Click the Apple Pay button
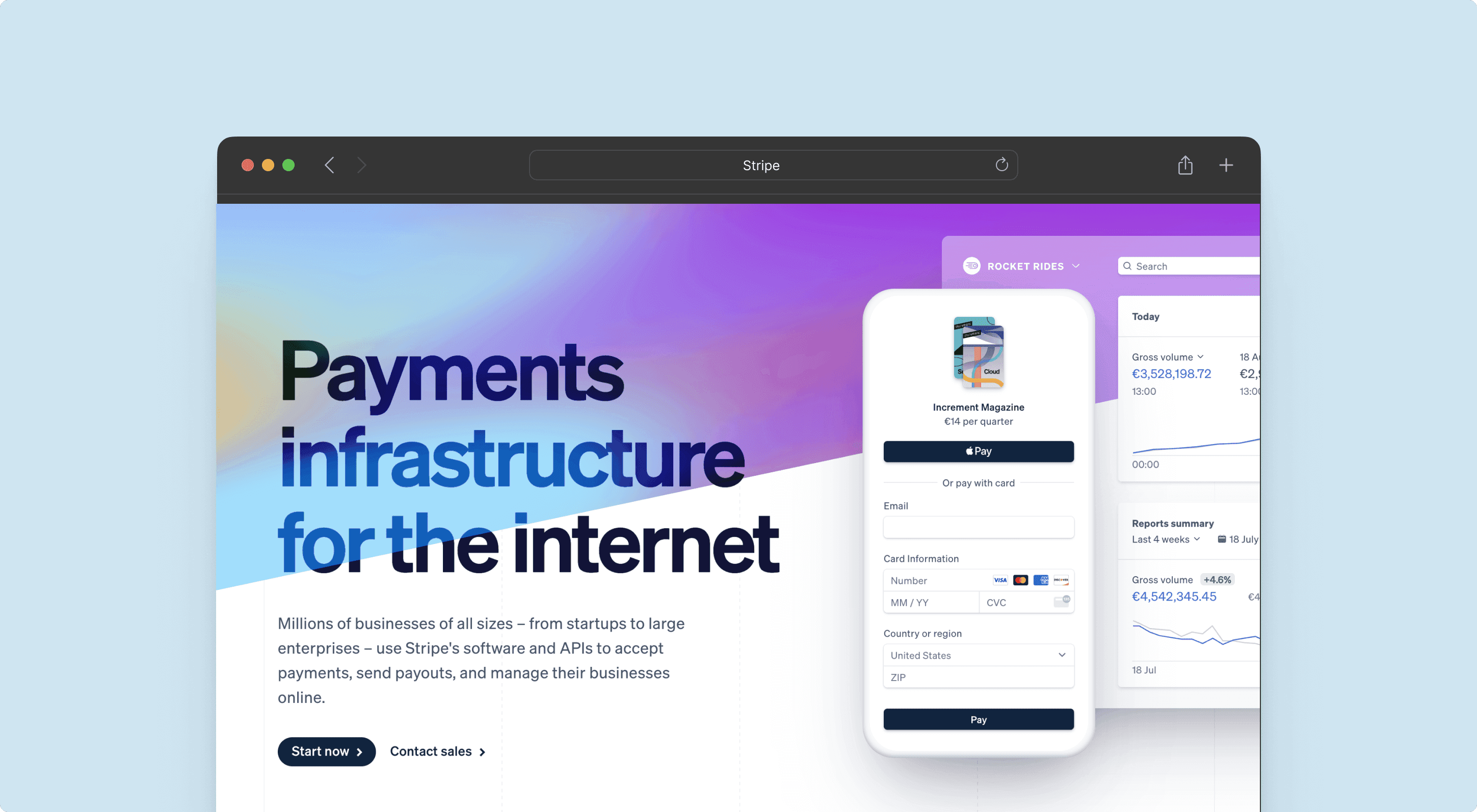The width and height of the screenshot is (1477, 812). [x=978, y=450]
